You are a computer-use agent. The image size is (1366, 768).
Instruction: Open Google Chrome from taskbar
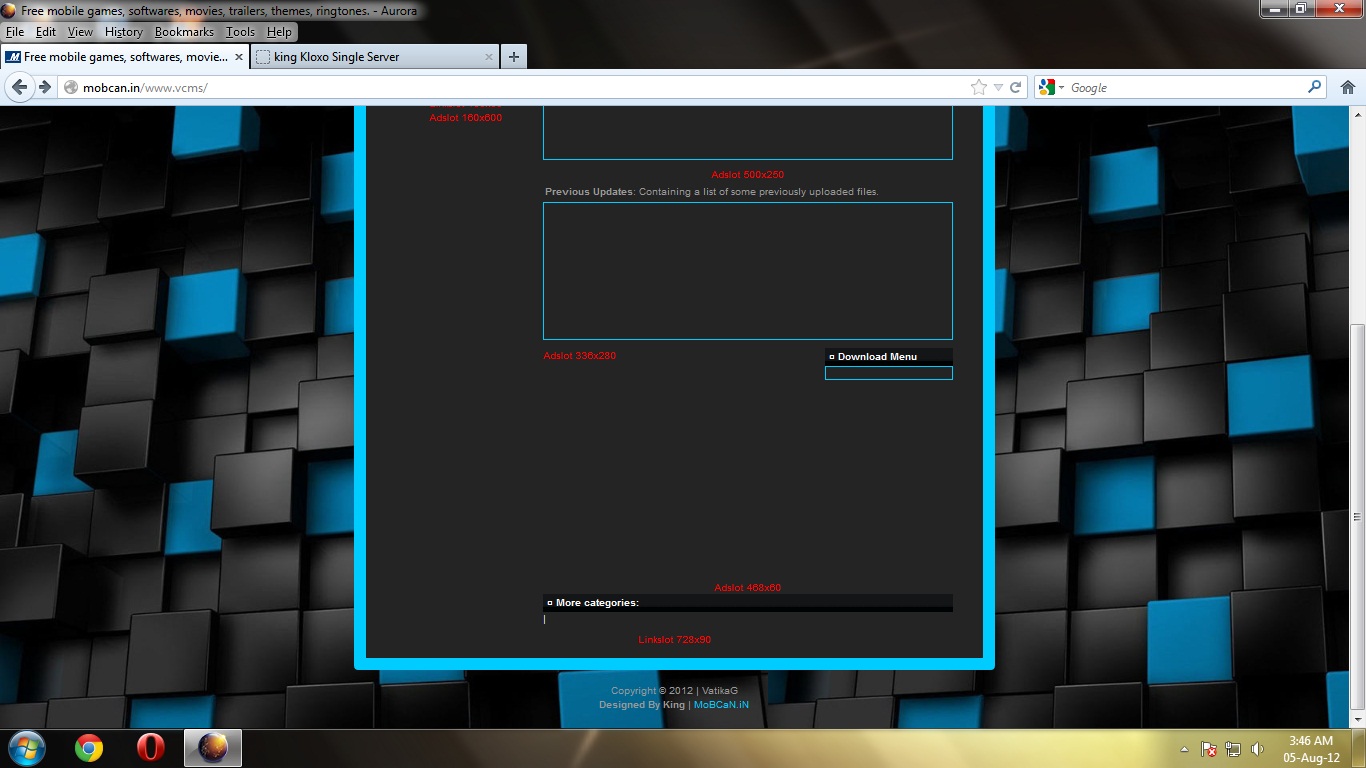click(x=89, y=747)
